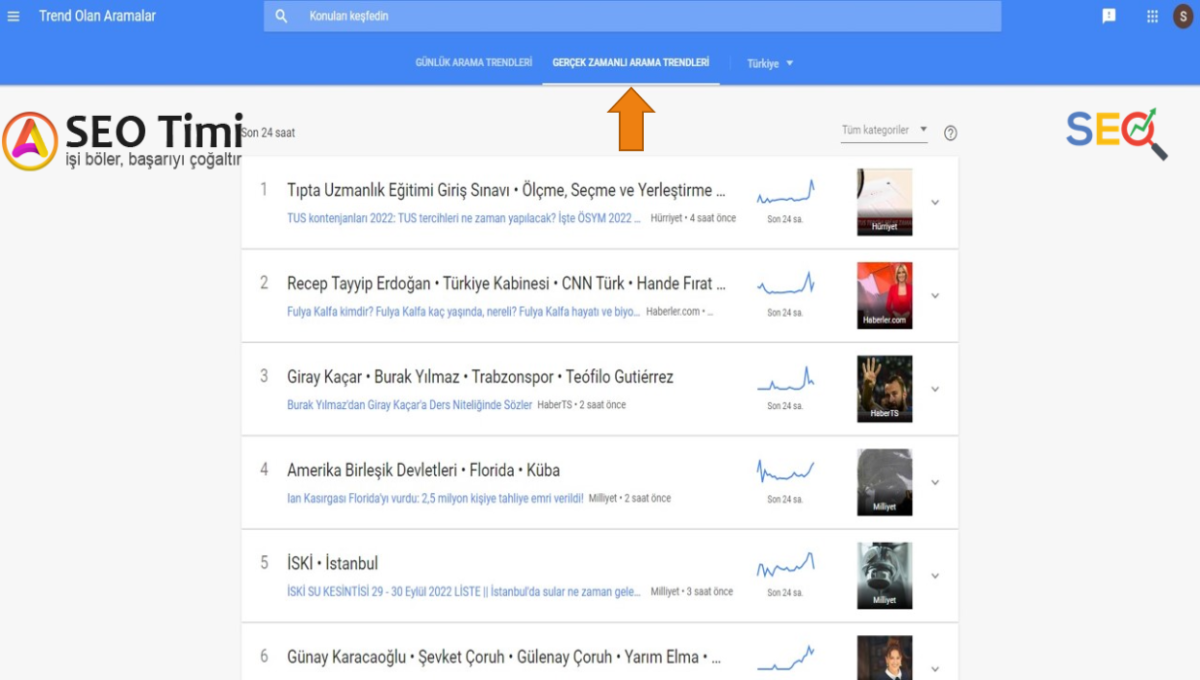
Task: Open the Google apps grid
Action: pos(1153,16)
